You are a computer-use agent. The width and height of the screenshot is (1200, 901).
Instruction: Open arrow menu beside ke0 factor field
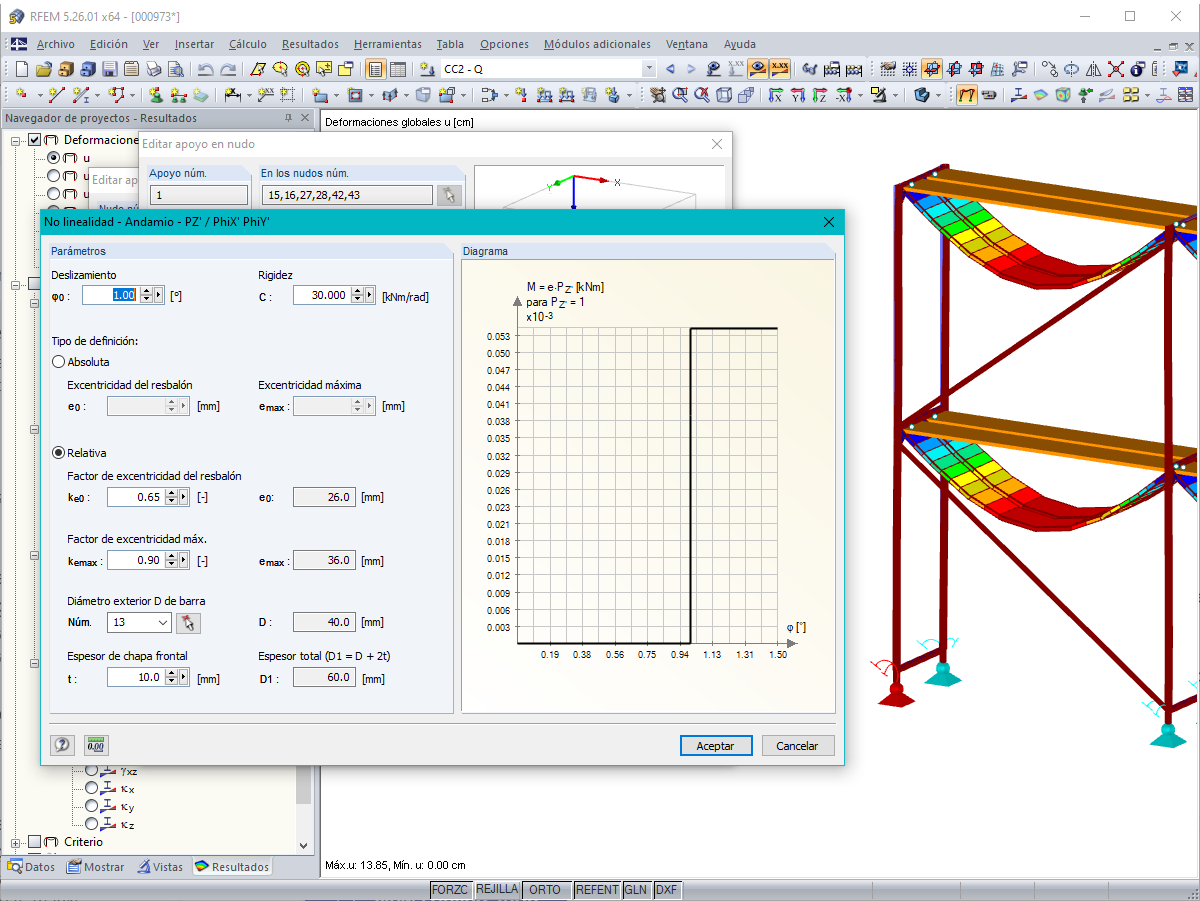183,497
